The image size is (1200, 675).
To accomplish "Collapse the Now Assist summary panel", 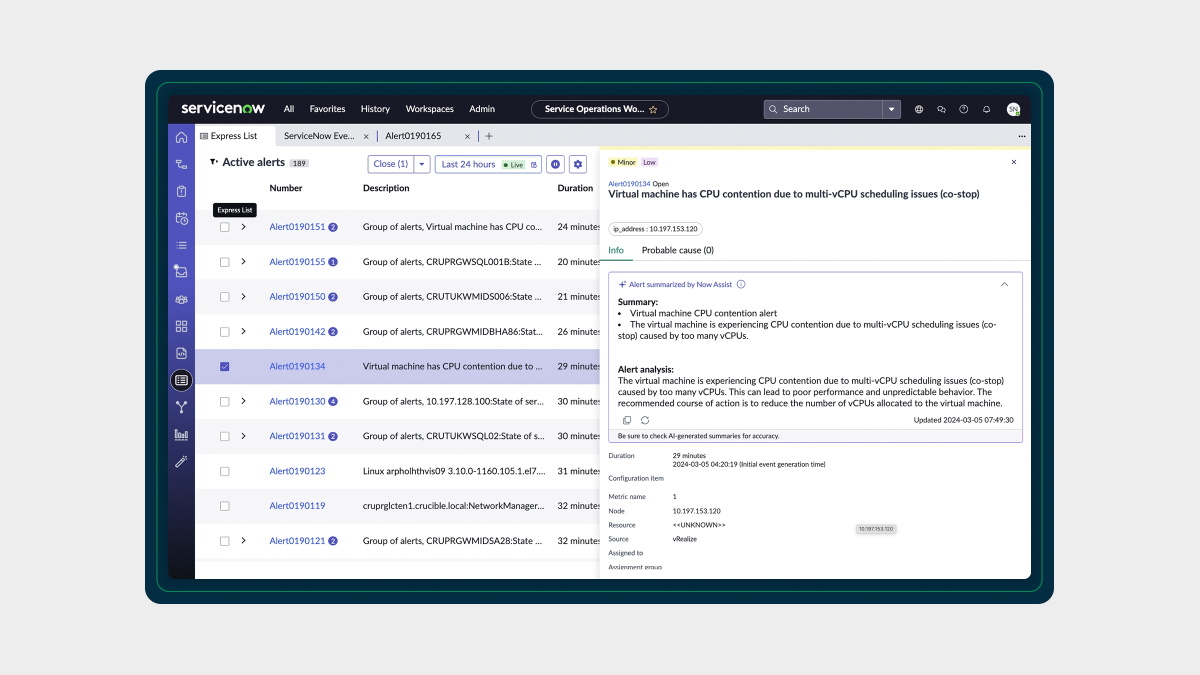I will pyautogui.click(x=1004, y=284).
